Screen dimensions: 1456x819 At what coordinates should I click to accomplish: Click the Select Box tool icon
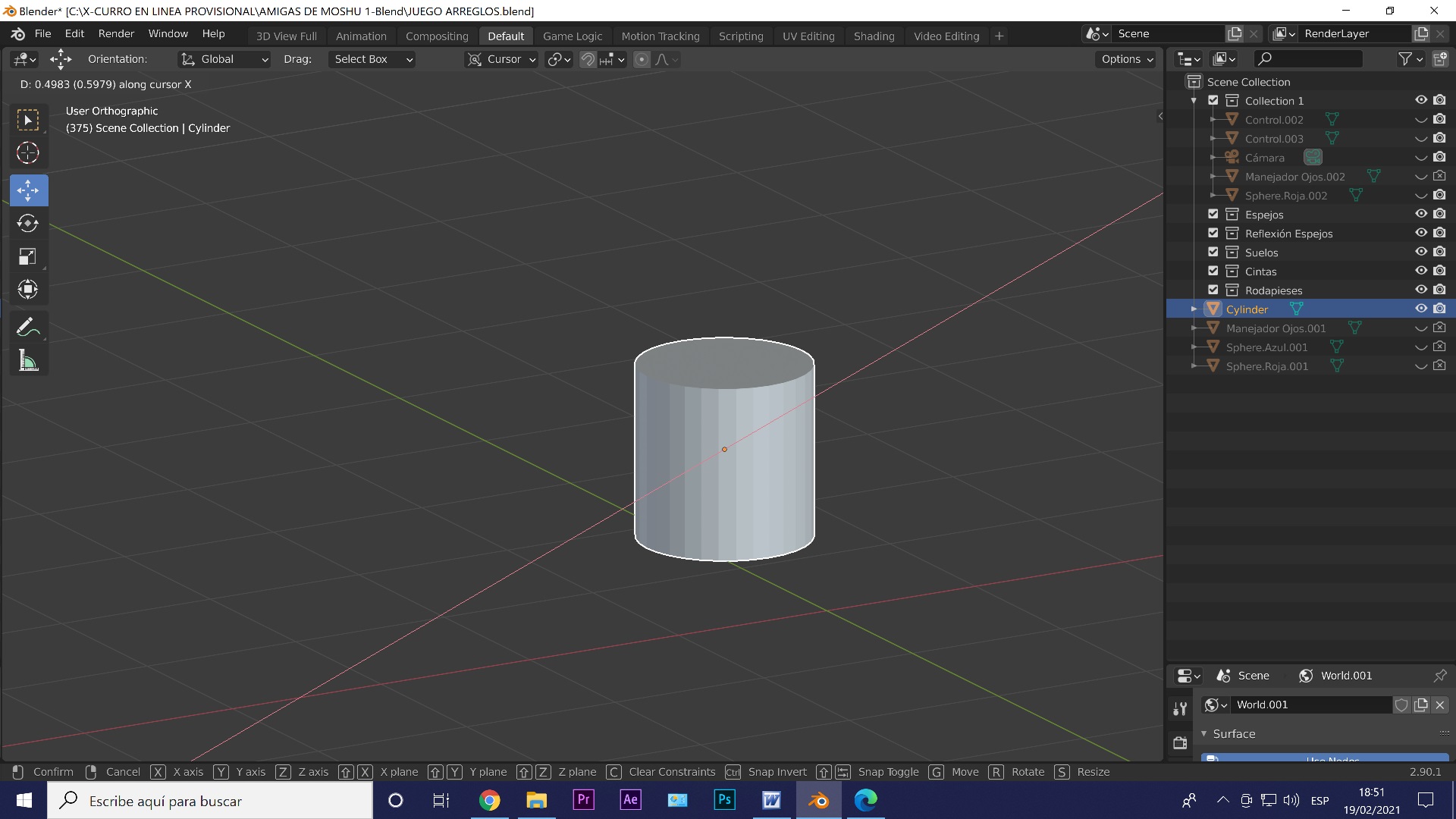pos(28,121)
